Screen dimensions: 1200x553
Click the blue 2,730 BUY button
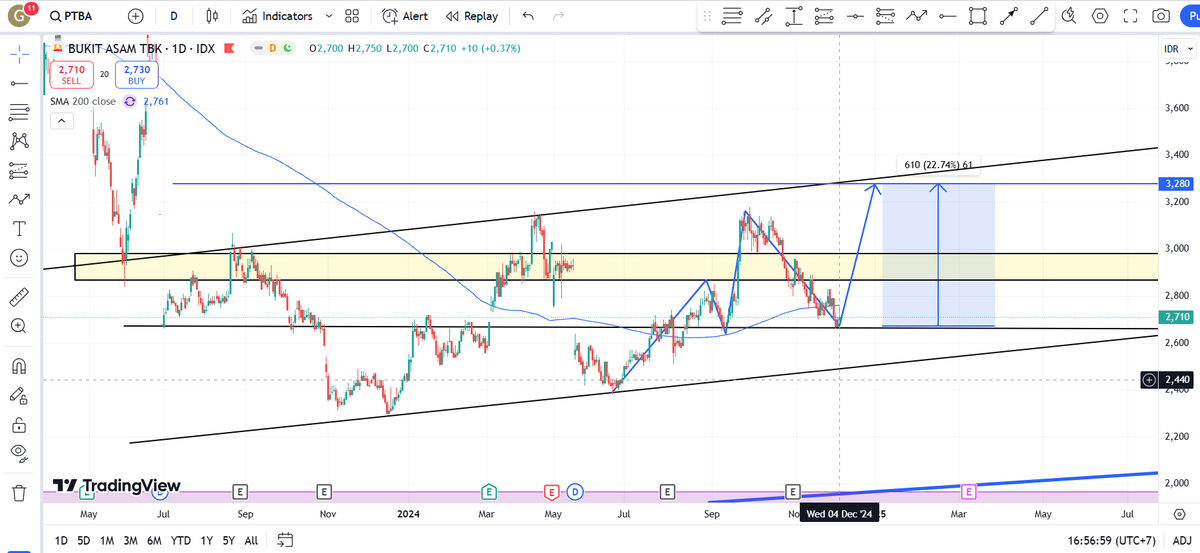click(136, 75)
